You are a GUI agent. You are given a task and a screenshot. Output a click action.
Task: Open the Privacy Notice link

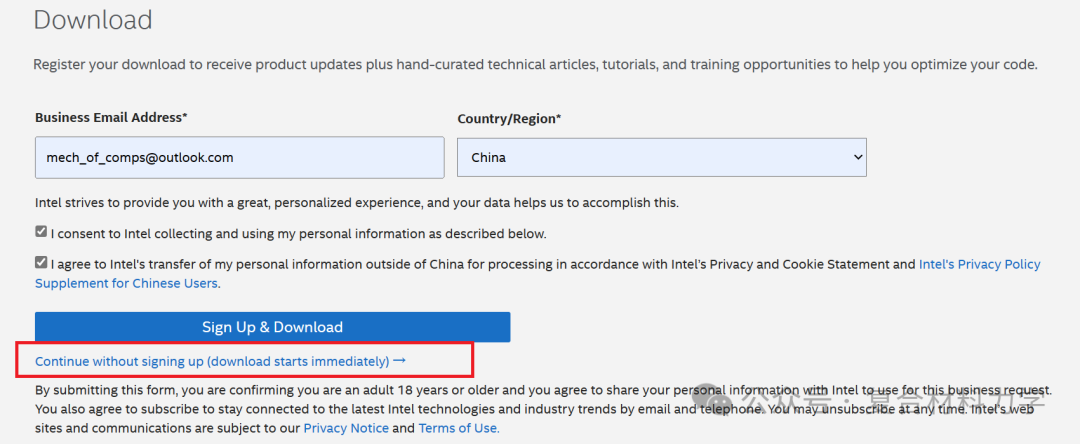pyautogui.click(x=346, y=428)
